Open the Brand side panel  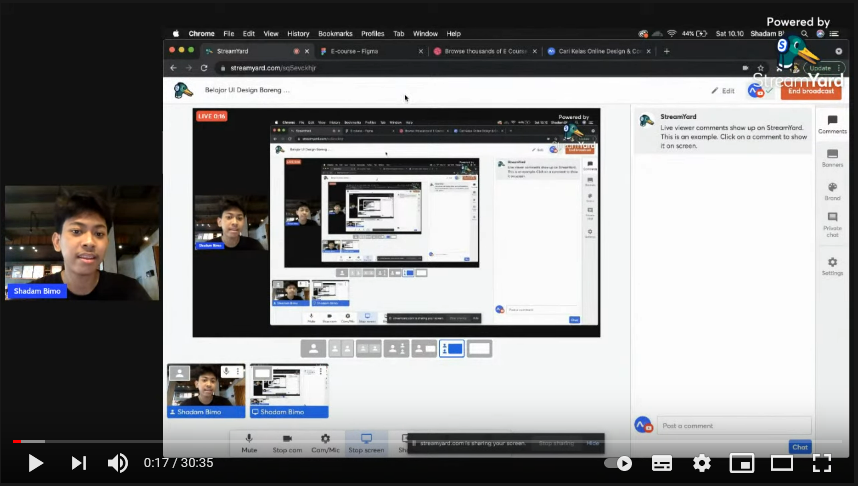pyautogui.click(x=832, y=192)
